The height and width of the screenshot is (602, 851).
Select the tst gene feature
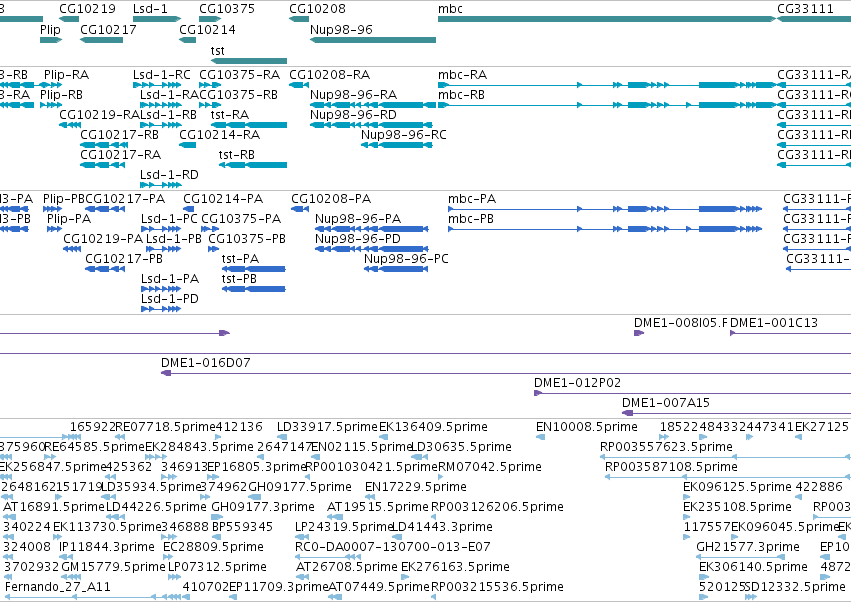point(249,61)
